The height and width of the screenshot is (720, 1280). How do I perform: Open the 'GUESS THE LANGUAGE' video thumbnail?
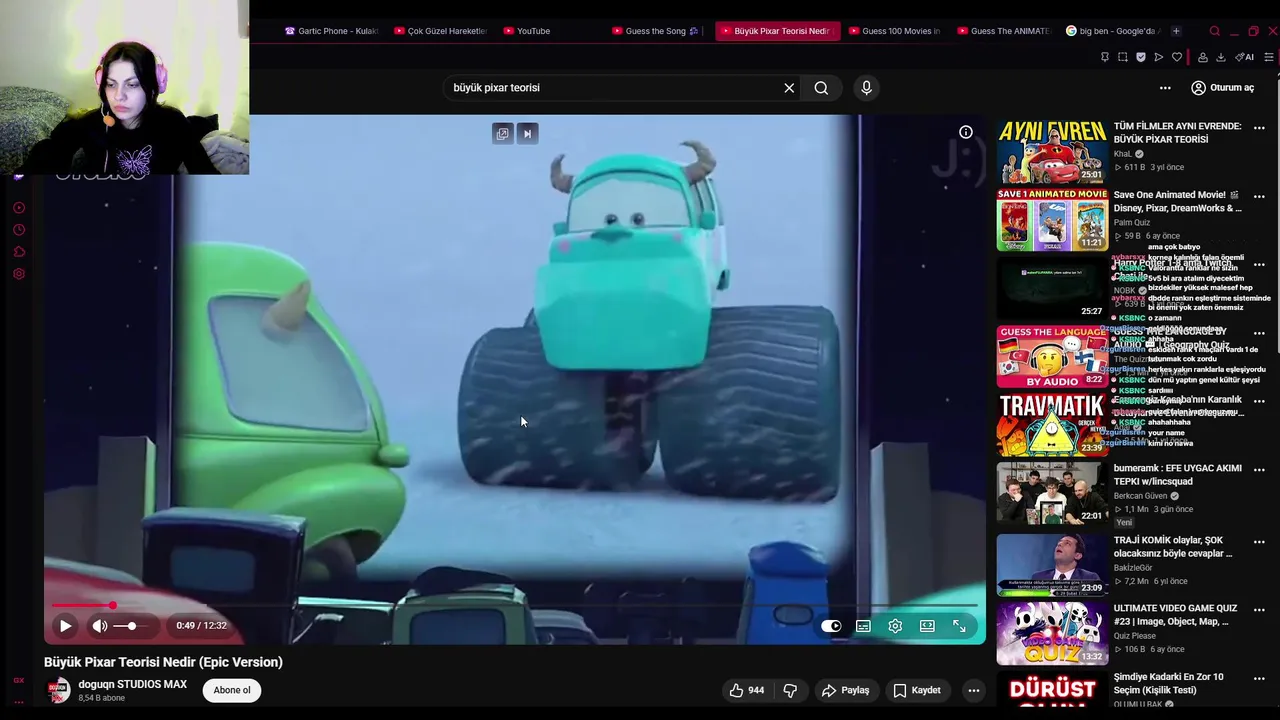[x=1052, y=357]
